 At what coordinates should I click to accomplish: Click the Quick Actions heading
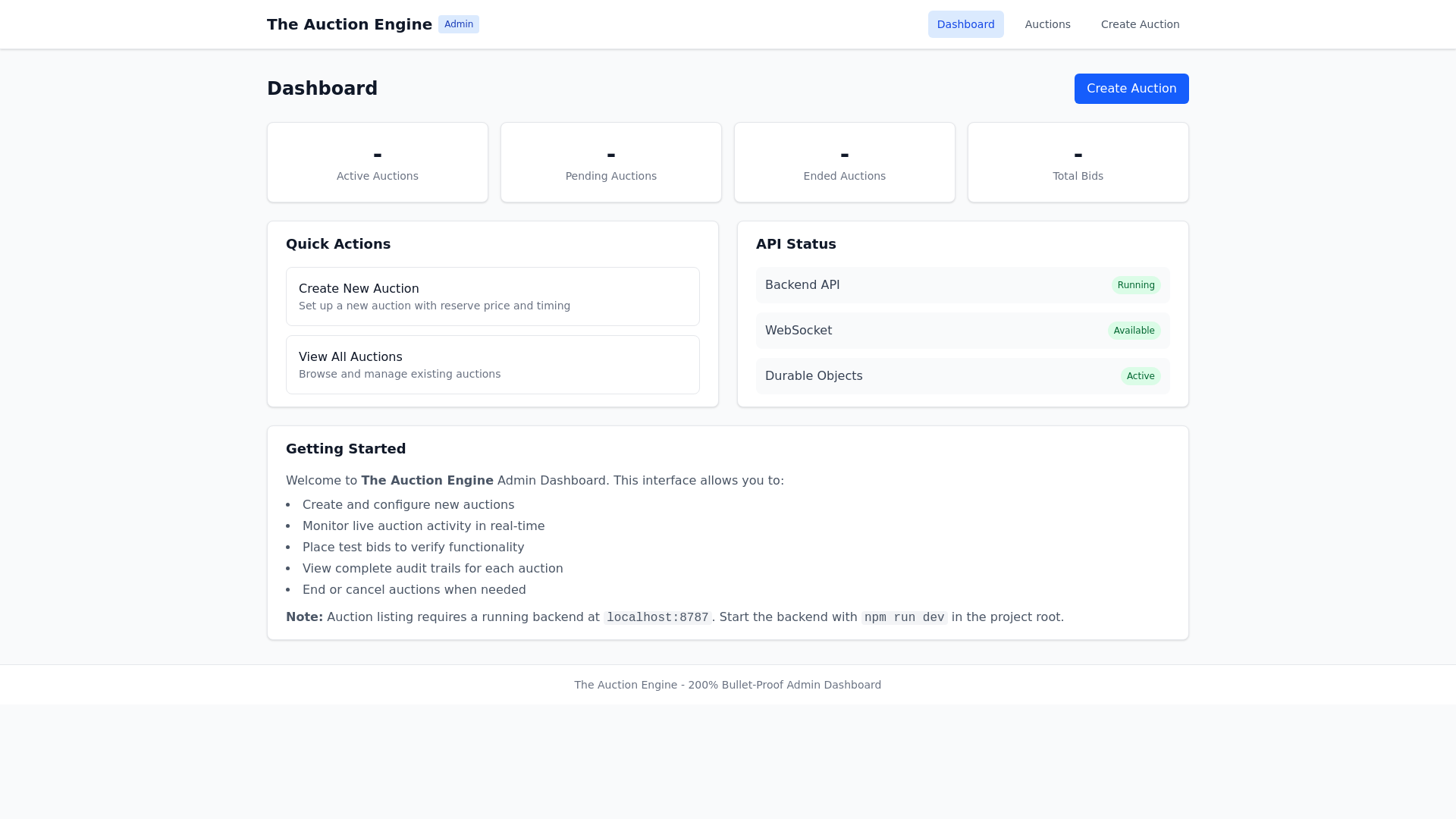[338, 244]
